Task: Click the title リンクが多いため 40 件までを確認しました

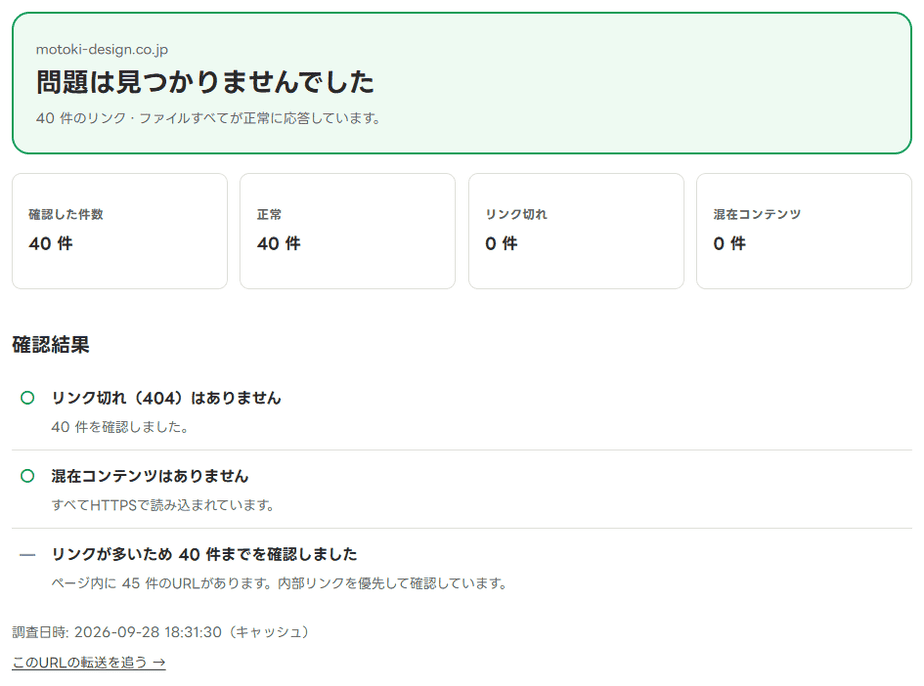Action: (x=204, y=554)
